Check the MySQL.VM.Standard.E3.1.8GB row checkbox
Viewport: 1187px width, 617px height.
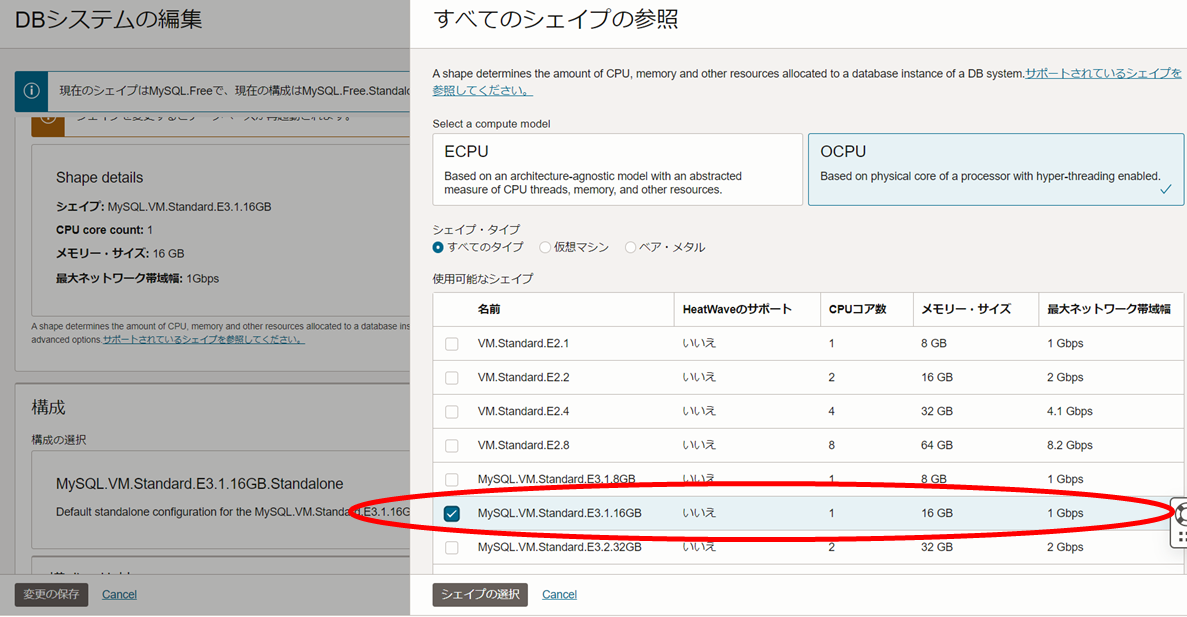click(452, 480)
